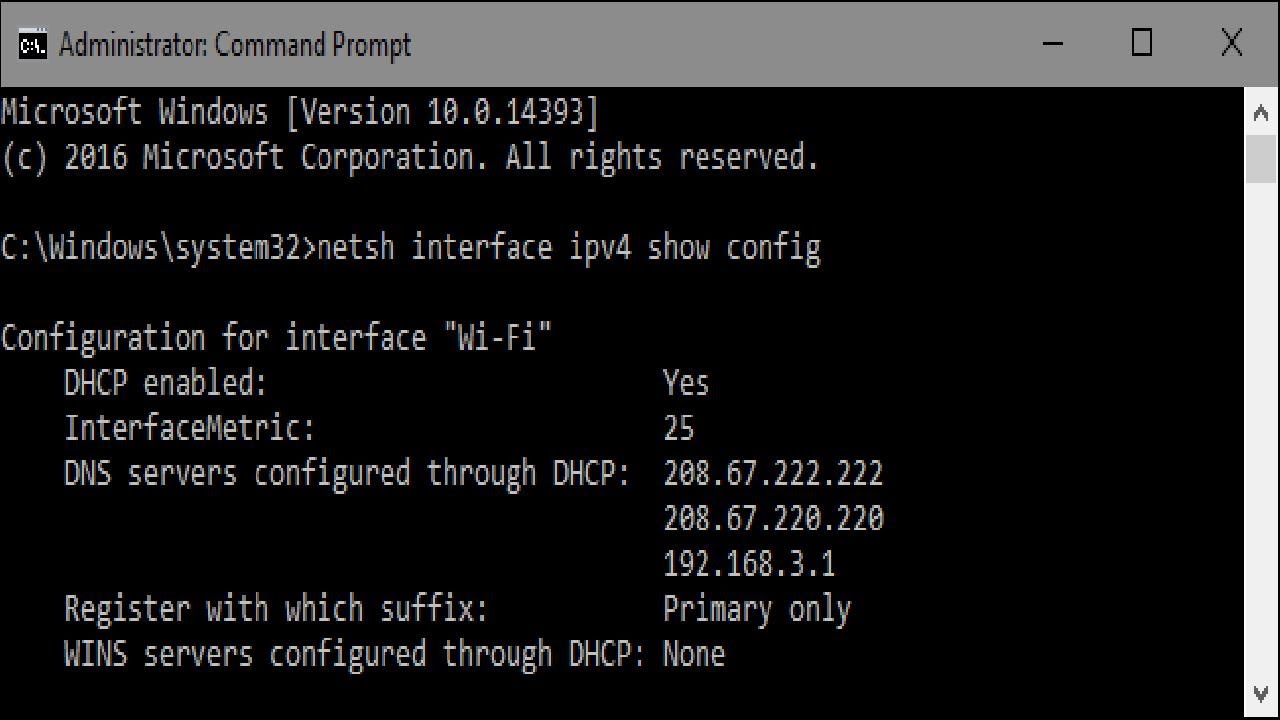This screenshot has height=720, width=1280.
Task: Click the scrollbar down arrow
Action: point(1261,693)
